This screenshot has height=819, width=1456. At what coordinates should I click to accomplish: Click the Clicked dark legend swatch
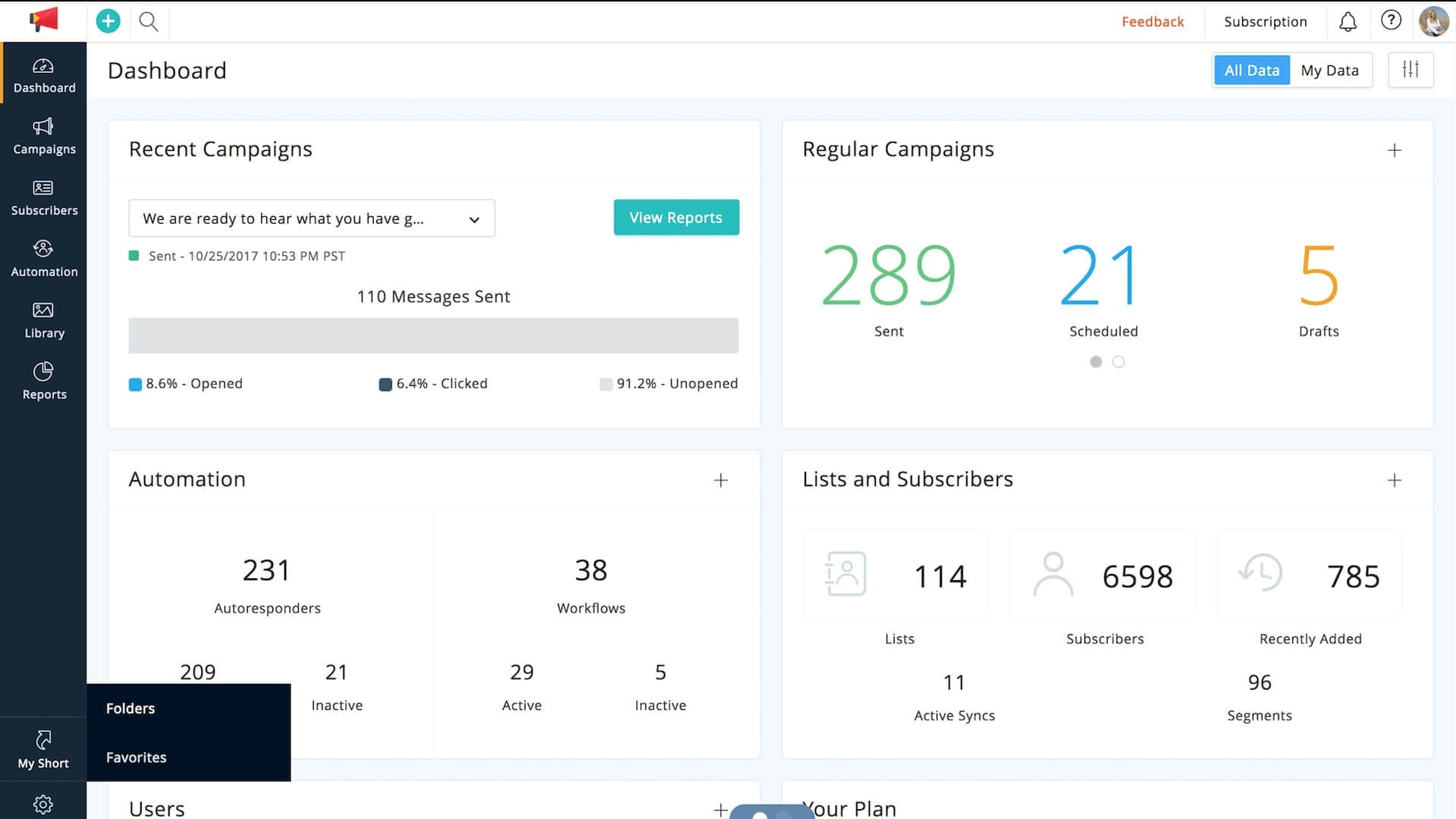point(385,384)
